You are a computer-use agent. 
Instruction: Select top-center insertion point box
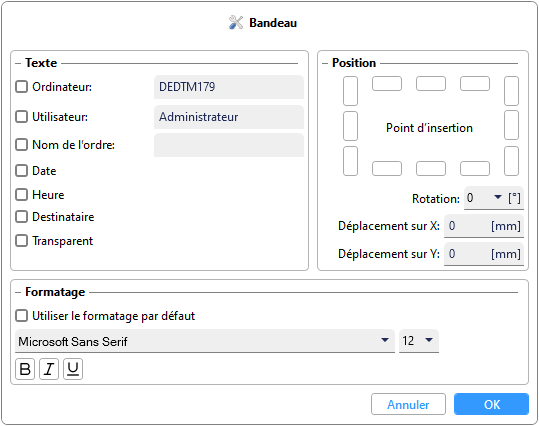point(431,84)
